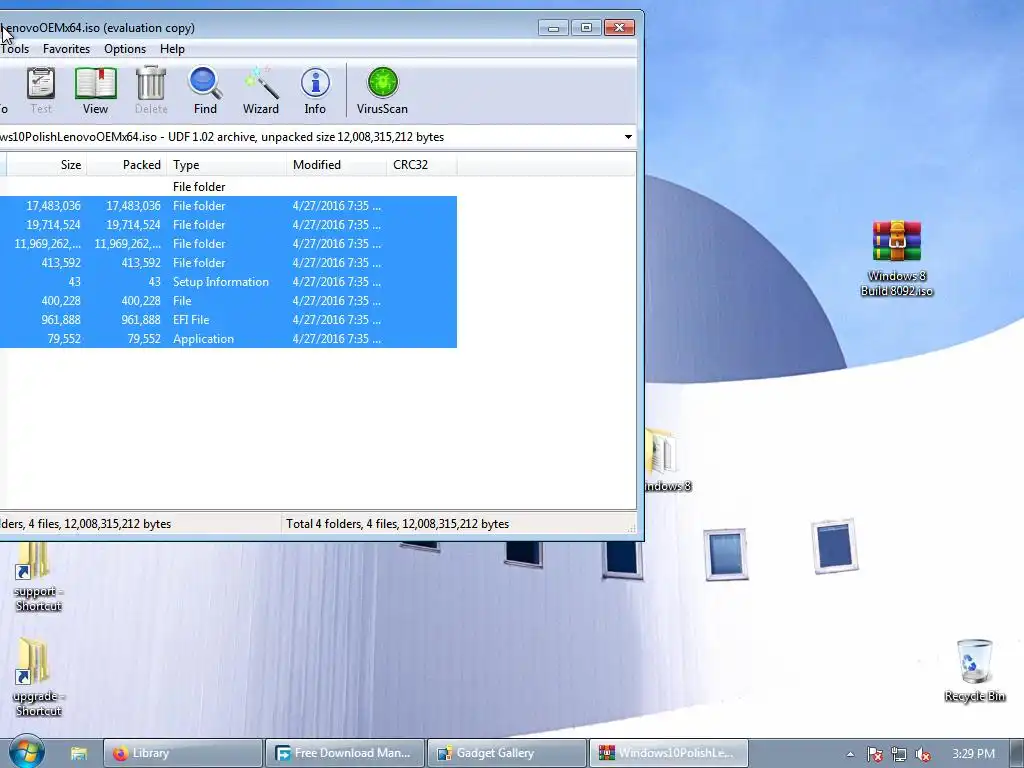Click the Test toolbar icon
1024x768 pixels.
40,91
